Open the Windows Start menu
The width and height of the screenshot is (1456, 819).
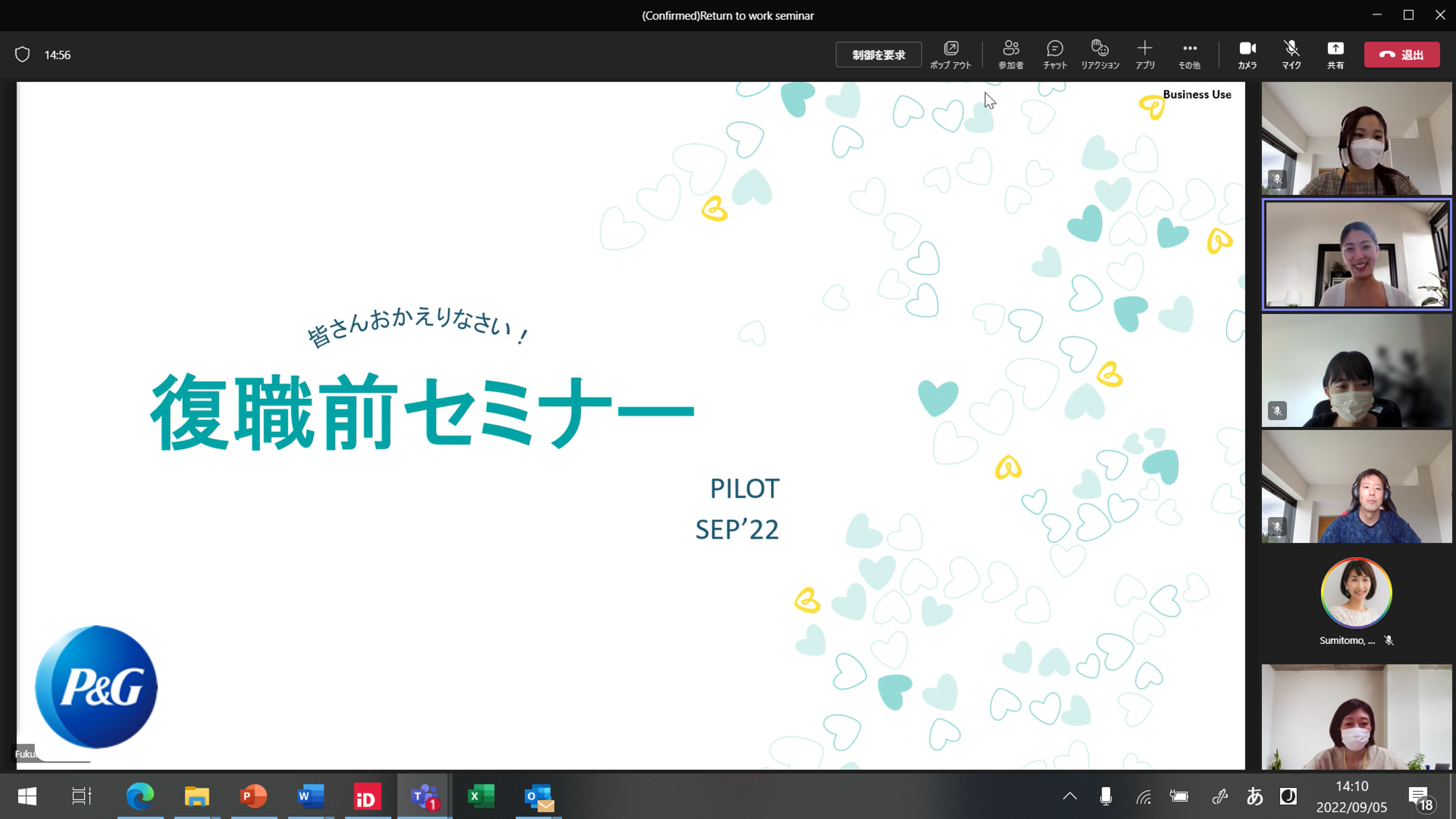pyautogui.click(x=27, y=797)
